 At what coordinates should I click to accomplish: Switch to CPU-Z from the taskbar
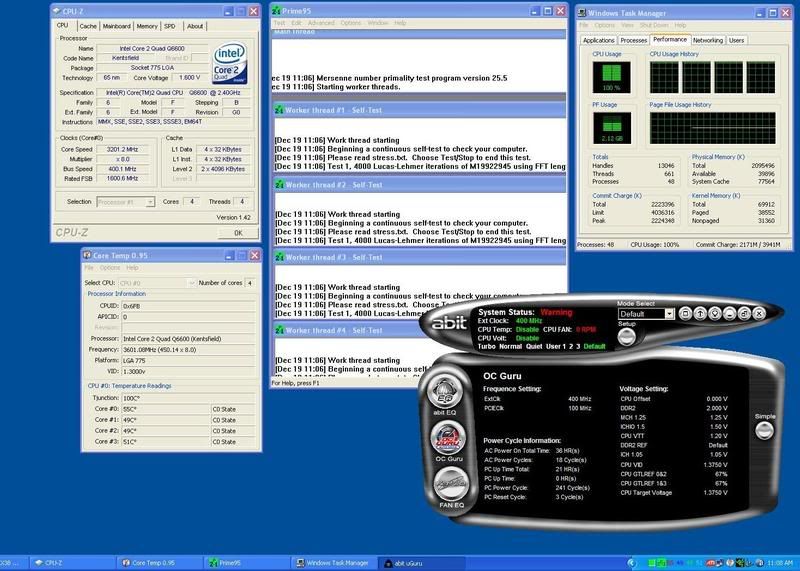click(x=71, y=563)
